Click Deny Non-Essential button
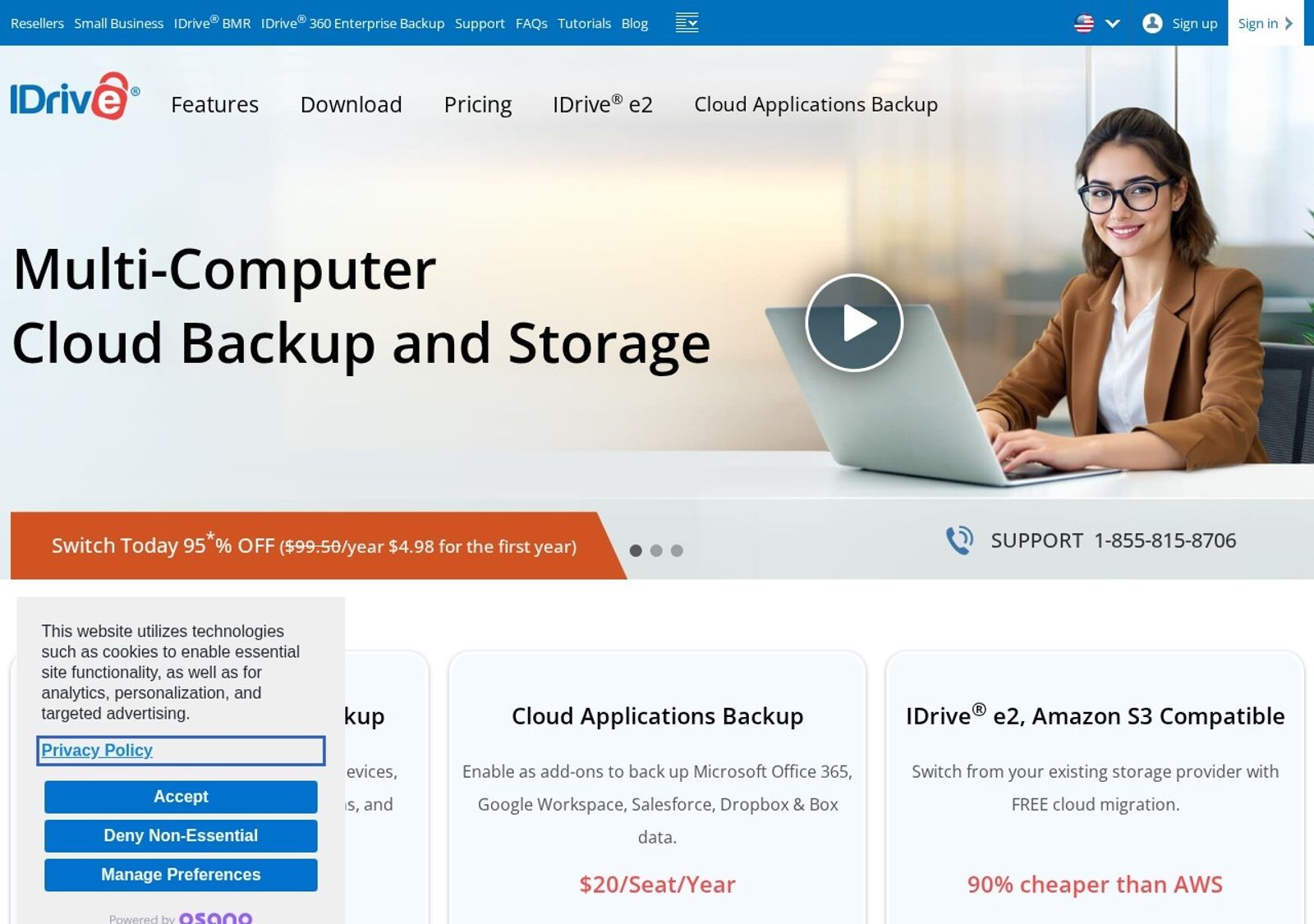The height and width of the screenshot is (924, 1314). [x=181, y=836]
